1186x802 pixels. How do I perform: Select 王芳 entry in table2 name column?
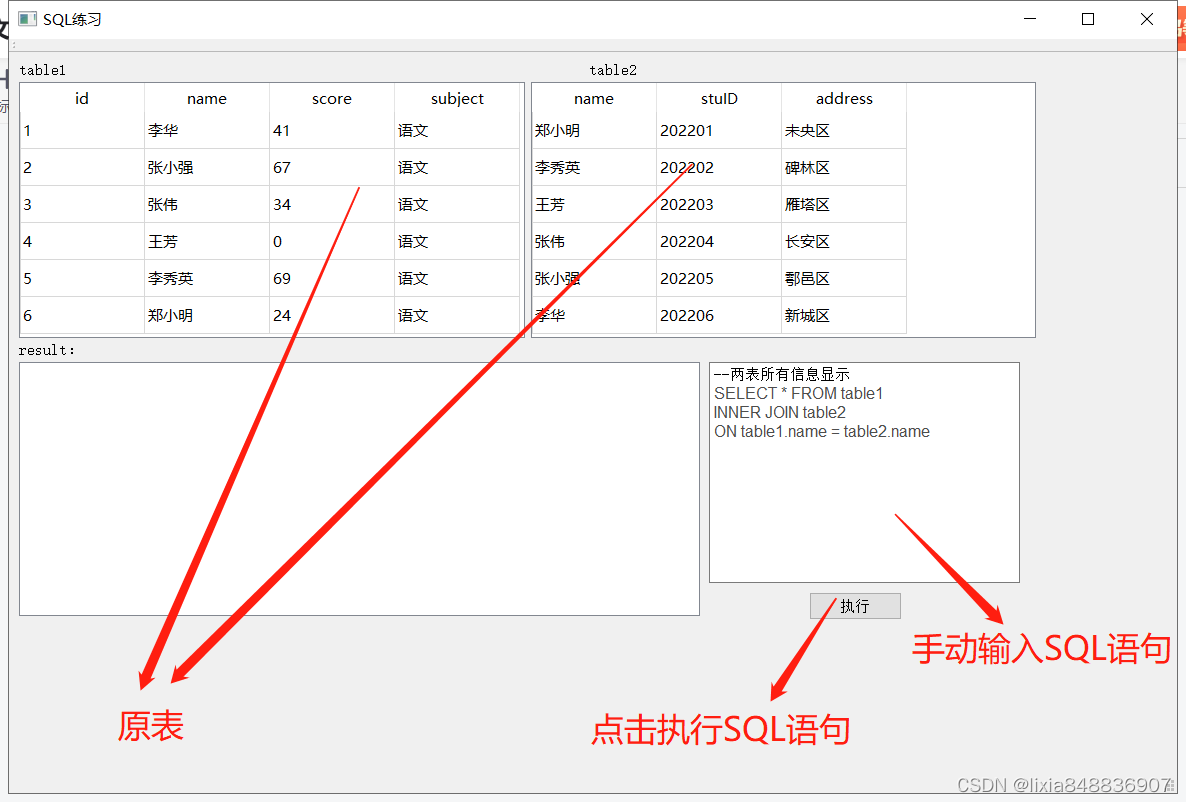[x=594, y=204]
